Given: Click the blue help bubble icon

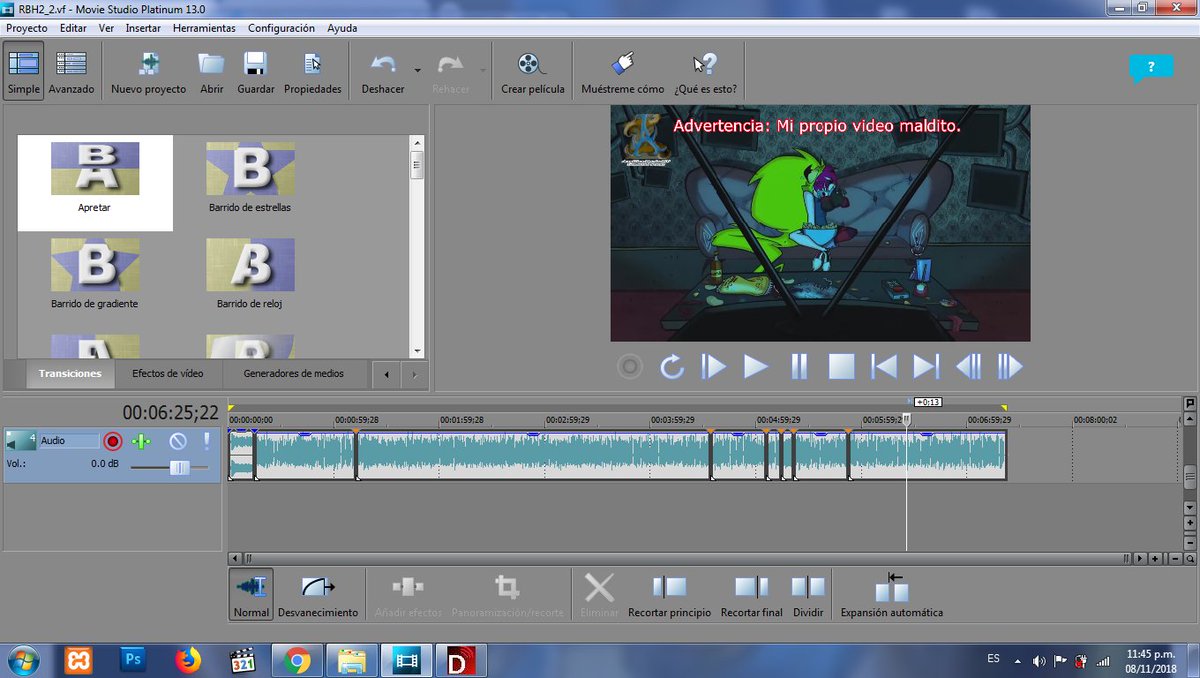Looking at the screenshot, I should click(1150, 68).
